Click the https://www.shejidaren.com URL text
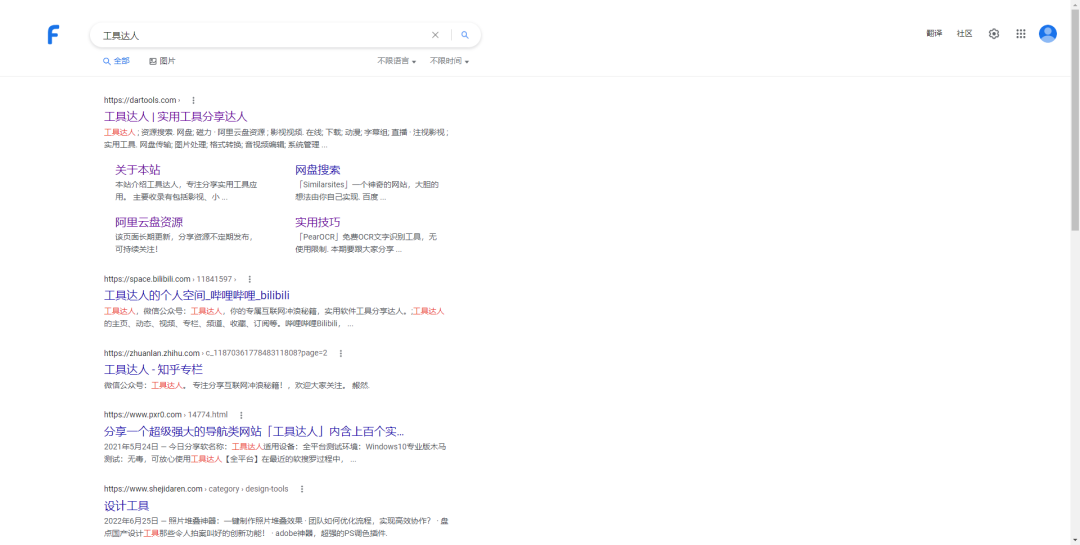Viewport: 1080px width, 545px height. click(154, 489)
